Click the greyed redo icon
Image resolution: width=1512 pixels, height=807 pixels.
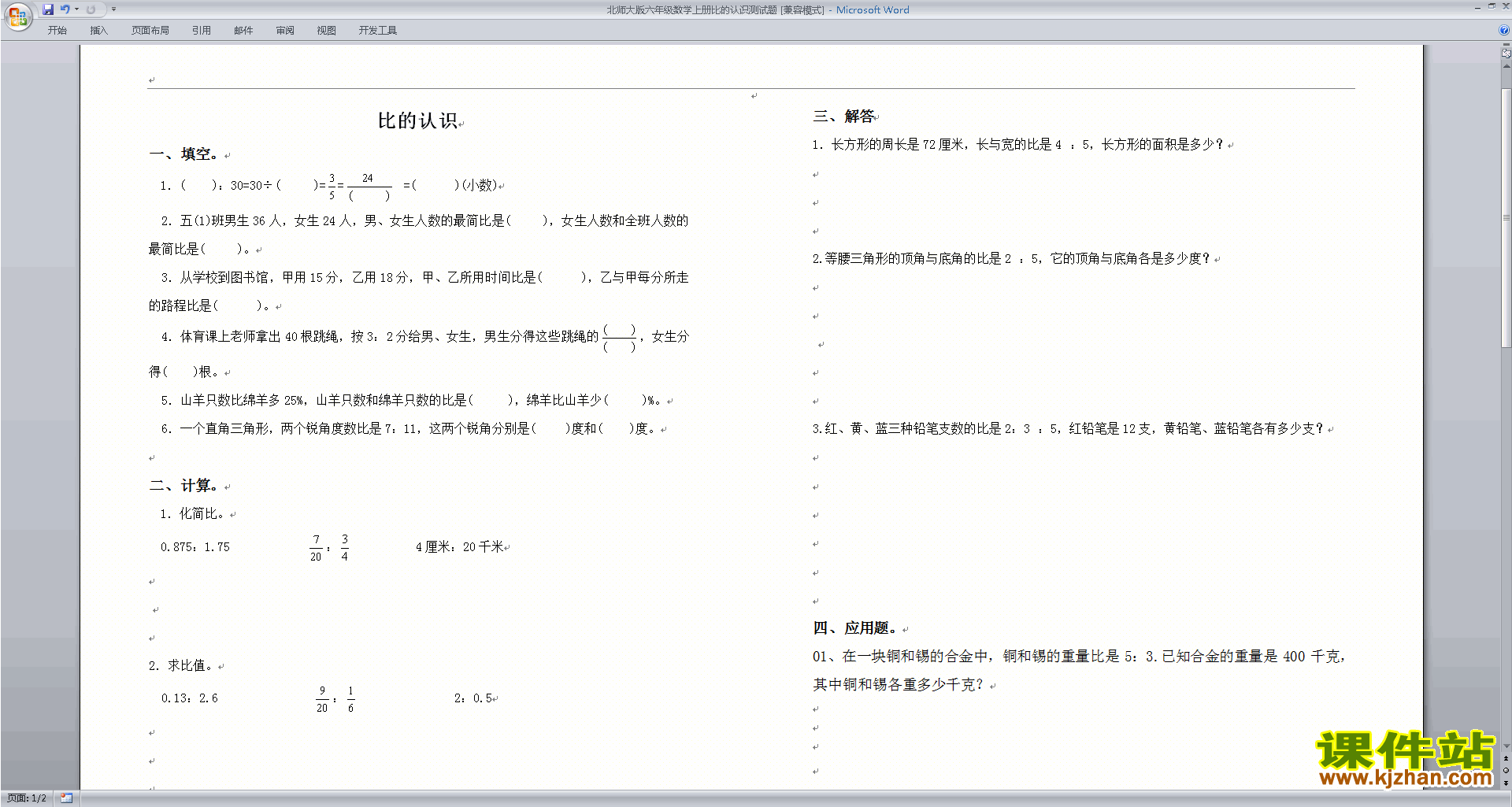coord(91,9)
